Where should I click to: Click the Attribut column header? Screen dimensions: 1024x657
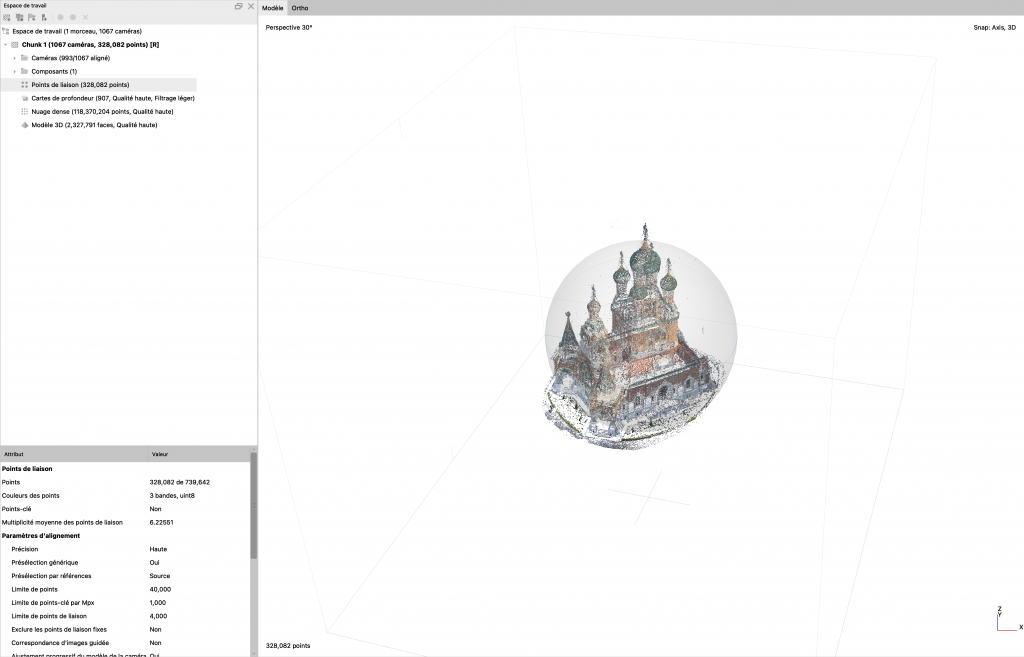pos(74,454)
